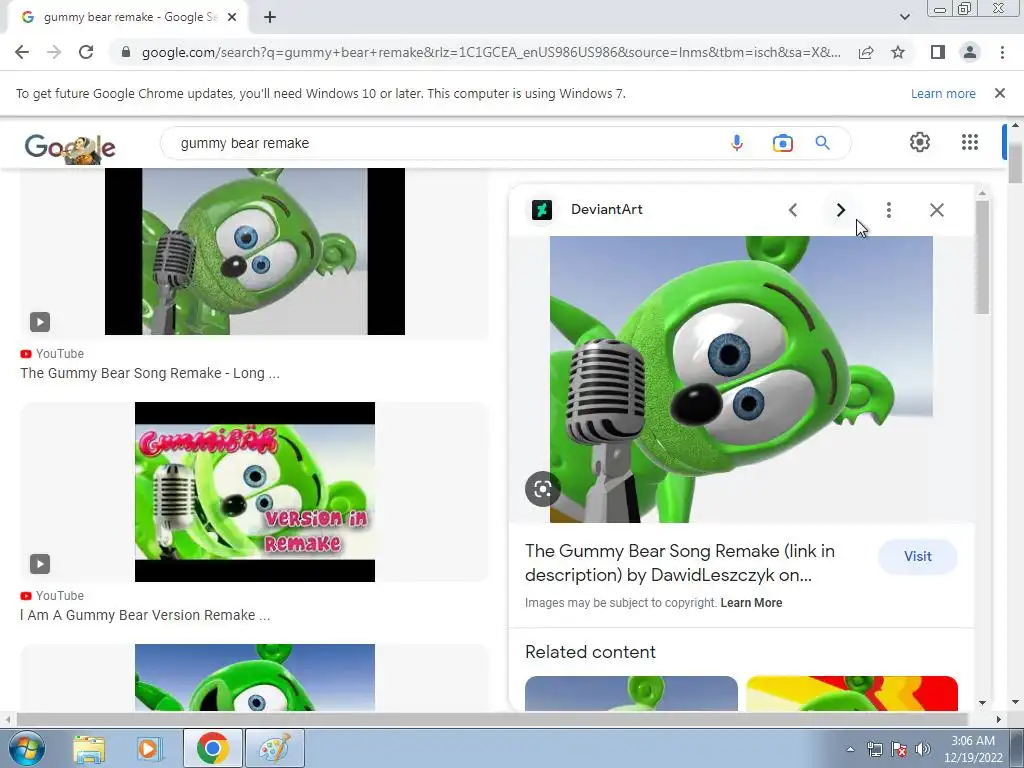Search inside image with Lens icon
1024x768 pixels.
543,489
